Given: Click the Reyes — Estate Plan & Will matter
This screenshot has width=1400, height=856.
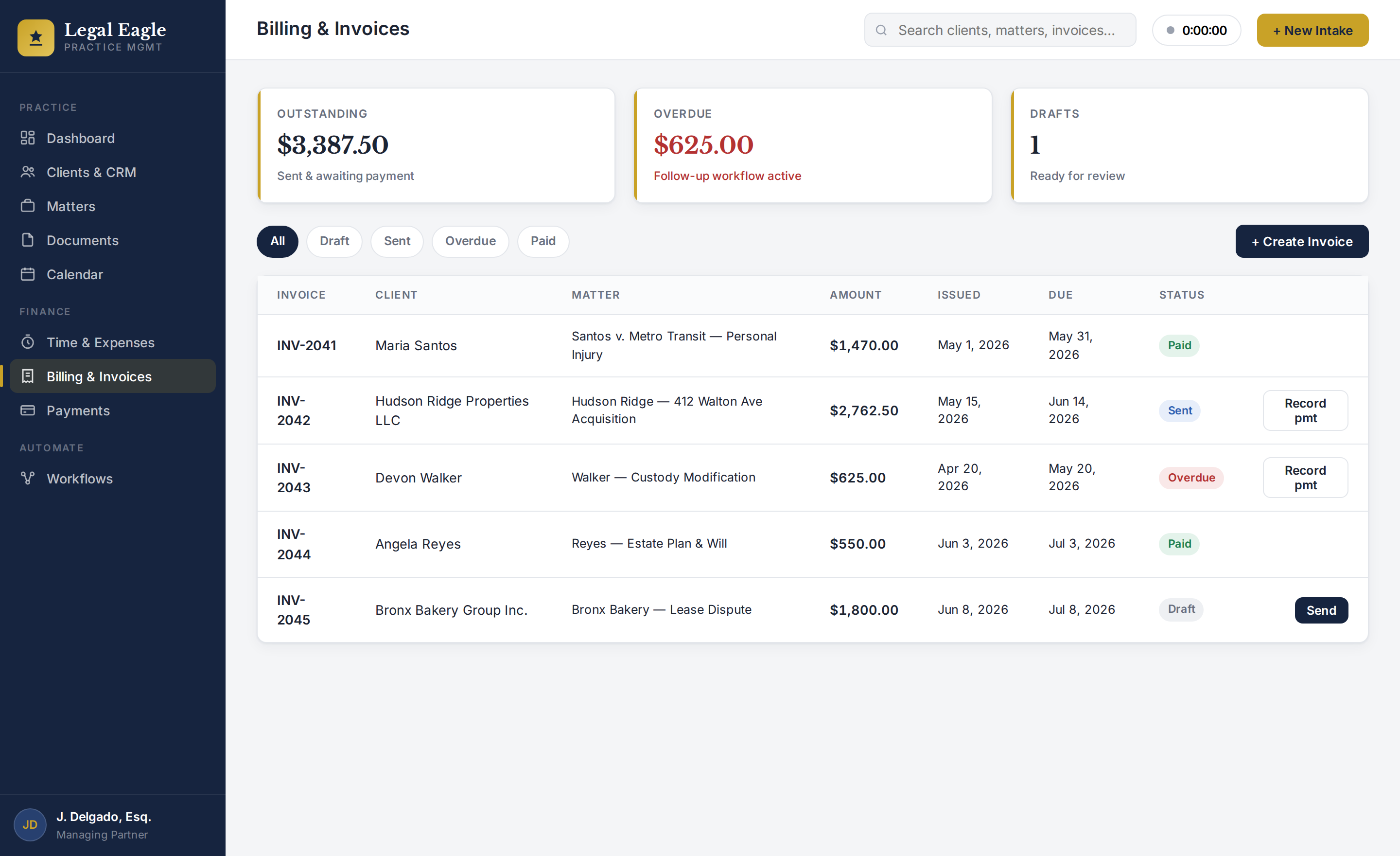Looking at the screenshot, I should pos(649,543).
